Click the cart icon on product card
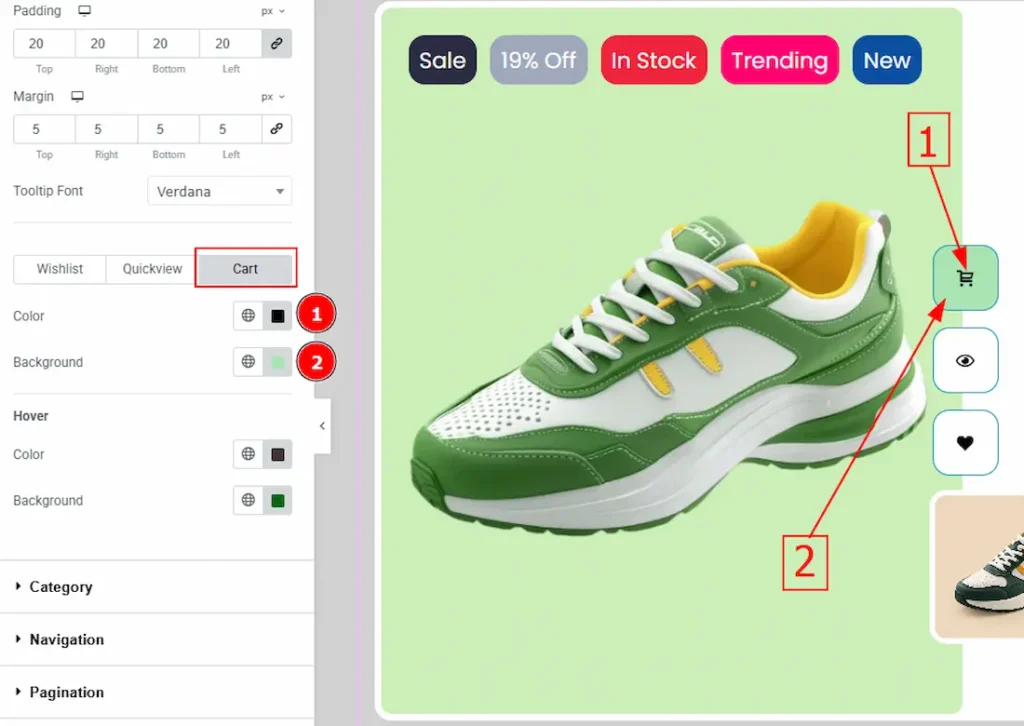The height and width of the screenshot is (726, 1024). tap(965, 278)
